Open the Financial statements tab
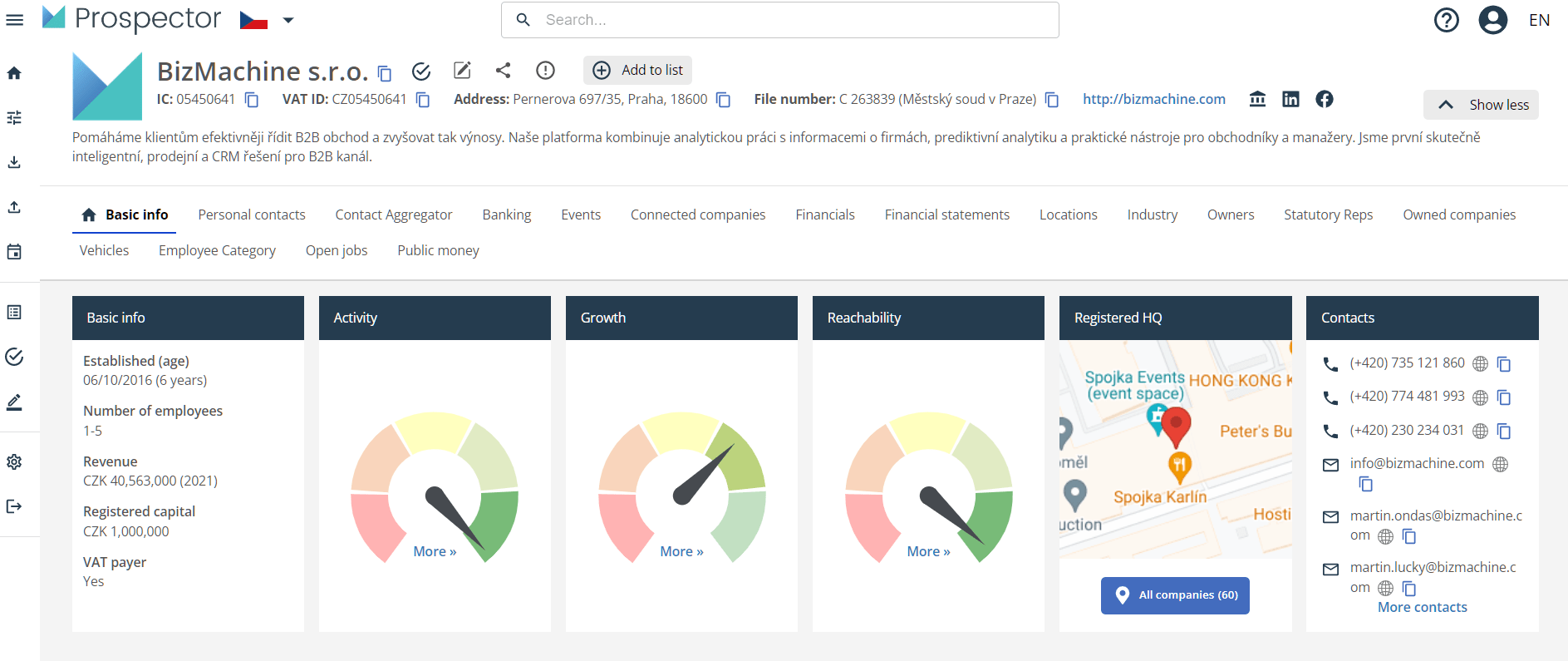The image size is (1568, 661). 947,215
